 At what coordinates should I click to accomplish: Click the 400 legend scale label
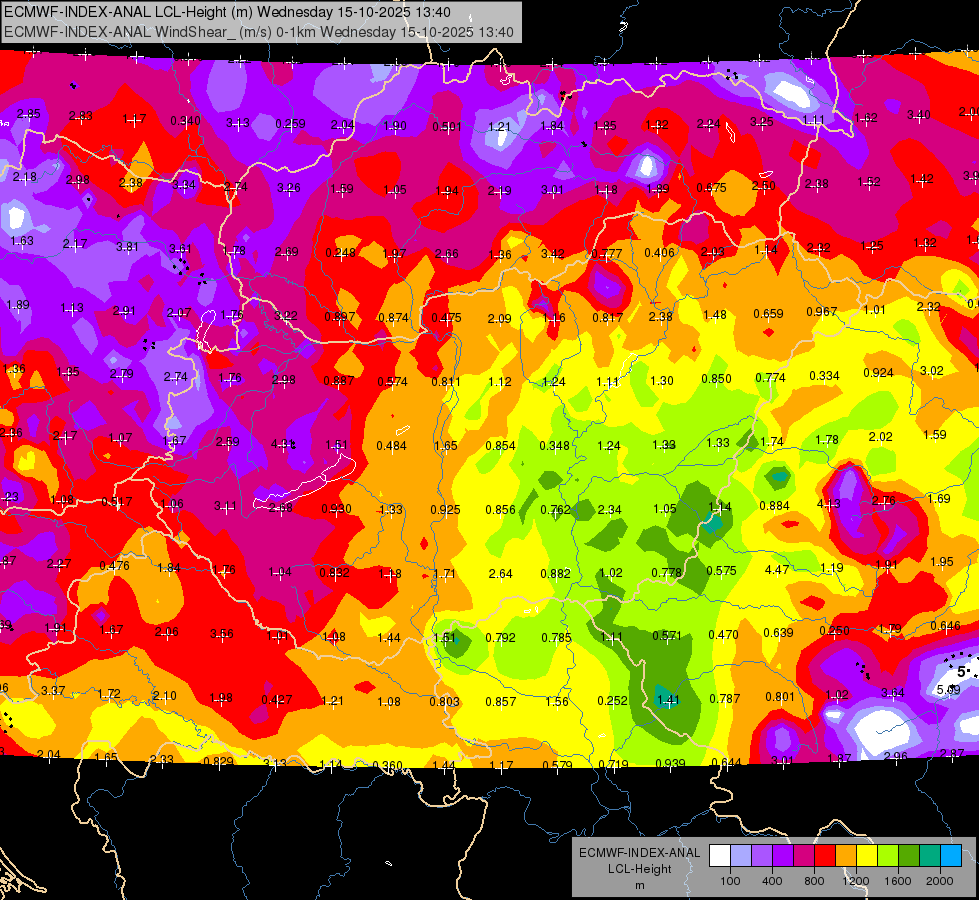coord(772,881)
